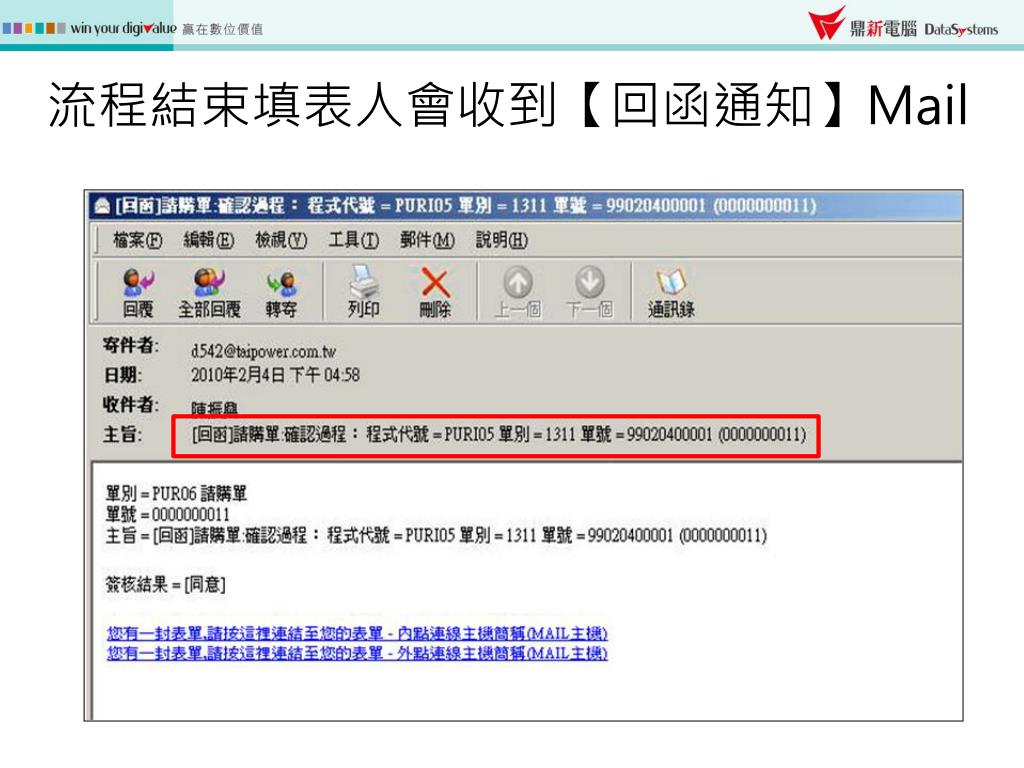The width and height of the screenshot is (1024, 768).
Task: Follow the 外點連線主機 form link
Action: 357,653
